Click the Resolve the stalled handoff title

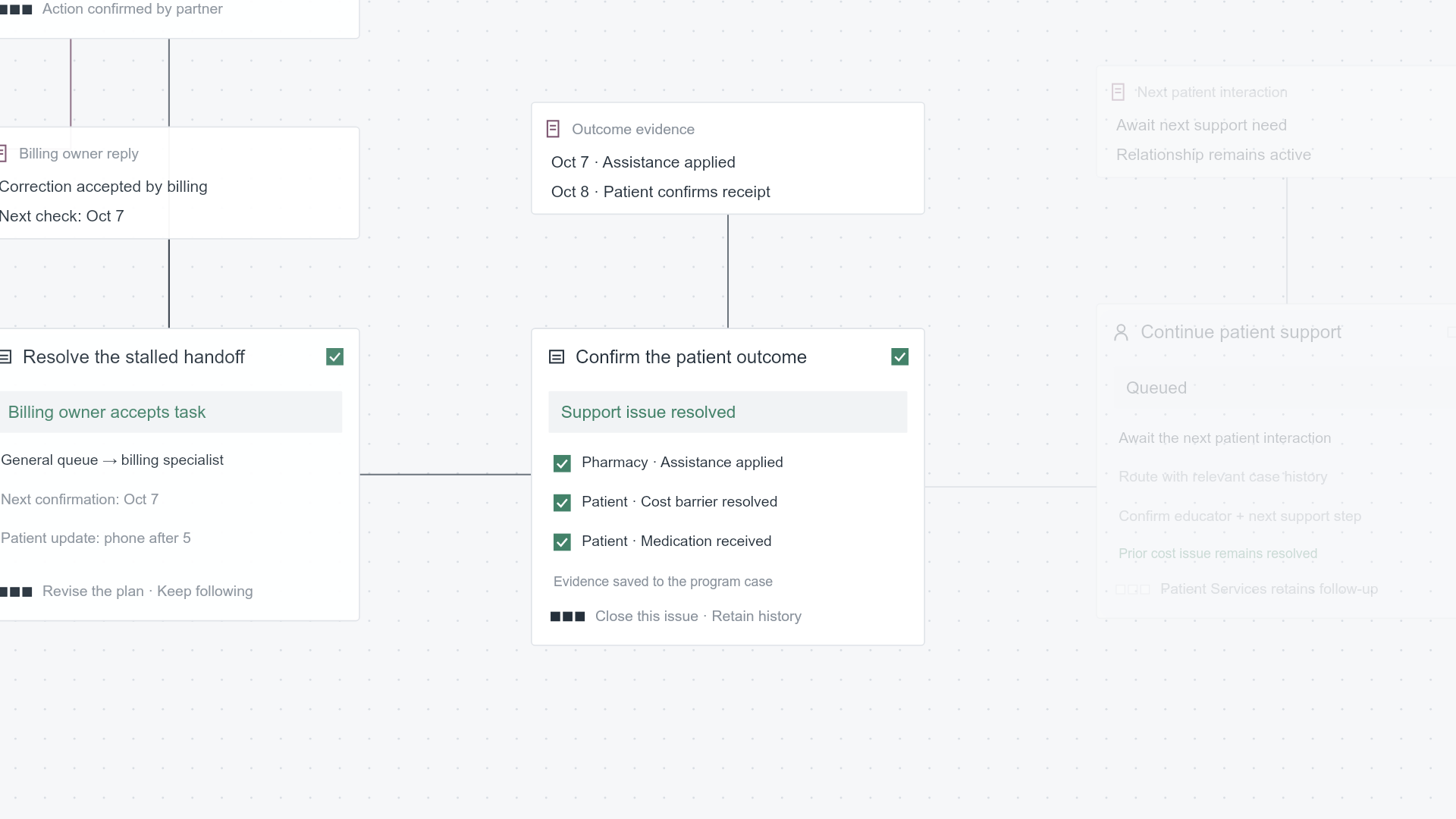point(133,357)
